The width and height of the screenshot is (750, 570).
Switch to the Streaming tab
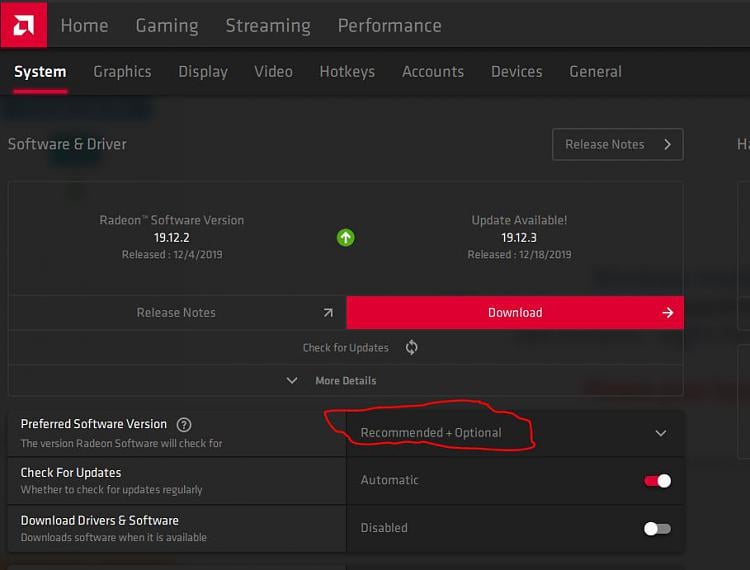(x=268, y=26)
